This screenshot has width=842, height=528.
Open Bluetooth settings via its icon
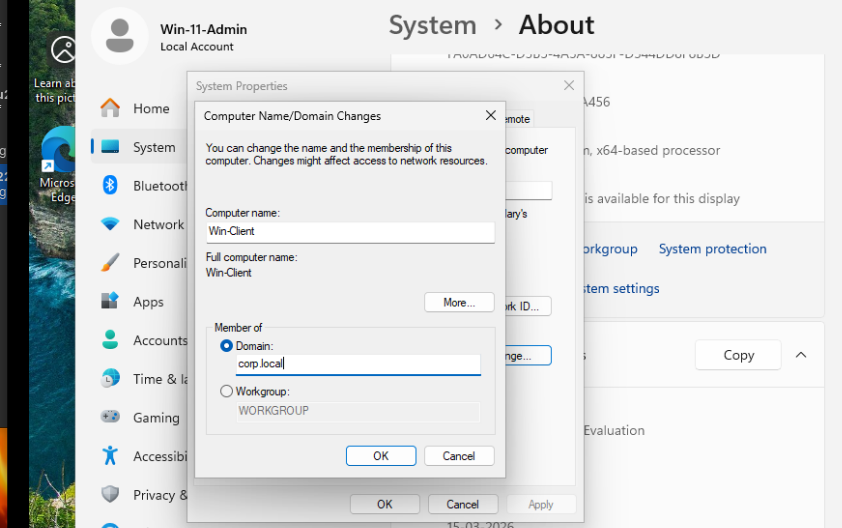[110, 185]
